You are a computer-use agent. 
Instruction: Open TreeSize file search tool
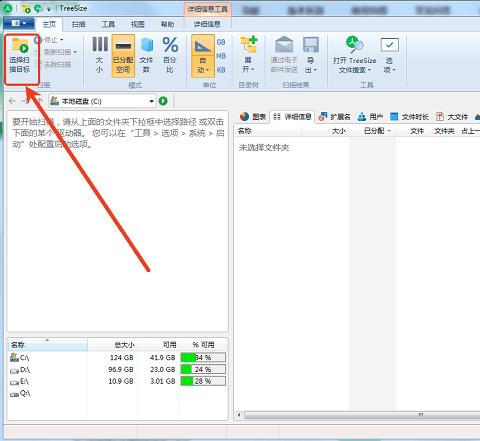[x=355, y=55]
